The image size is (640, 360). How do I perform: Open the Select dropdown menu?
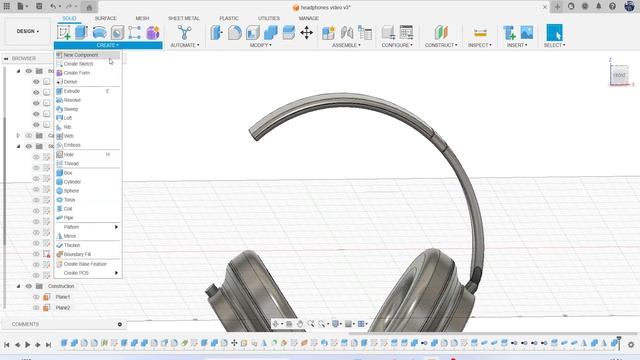pos(554,45)
